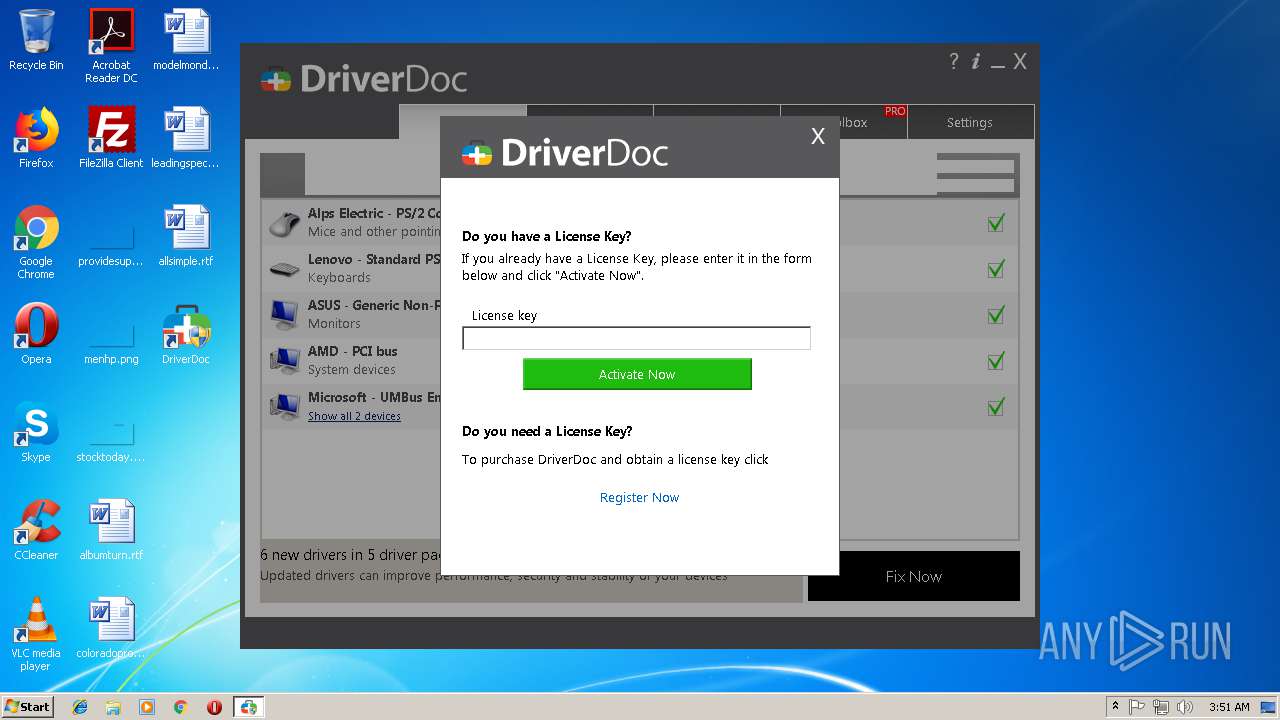Open albumturn.rtf document on desktop
This screenshot has width=1280, height=720.
[111, 530]
